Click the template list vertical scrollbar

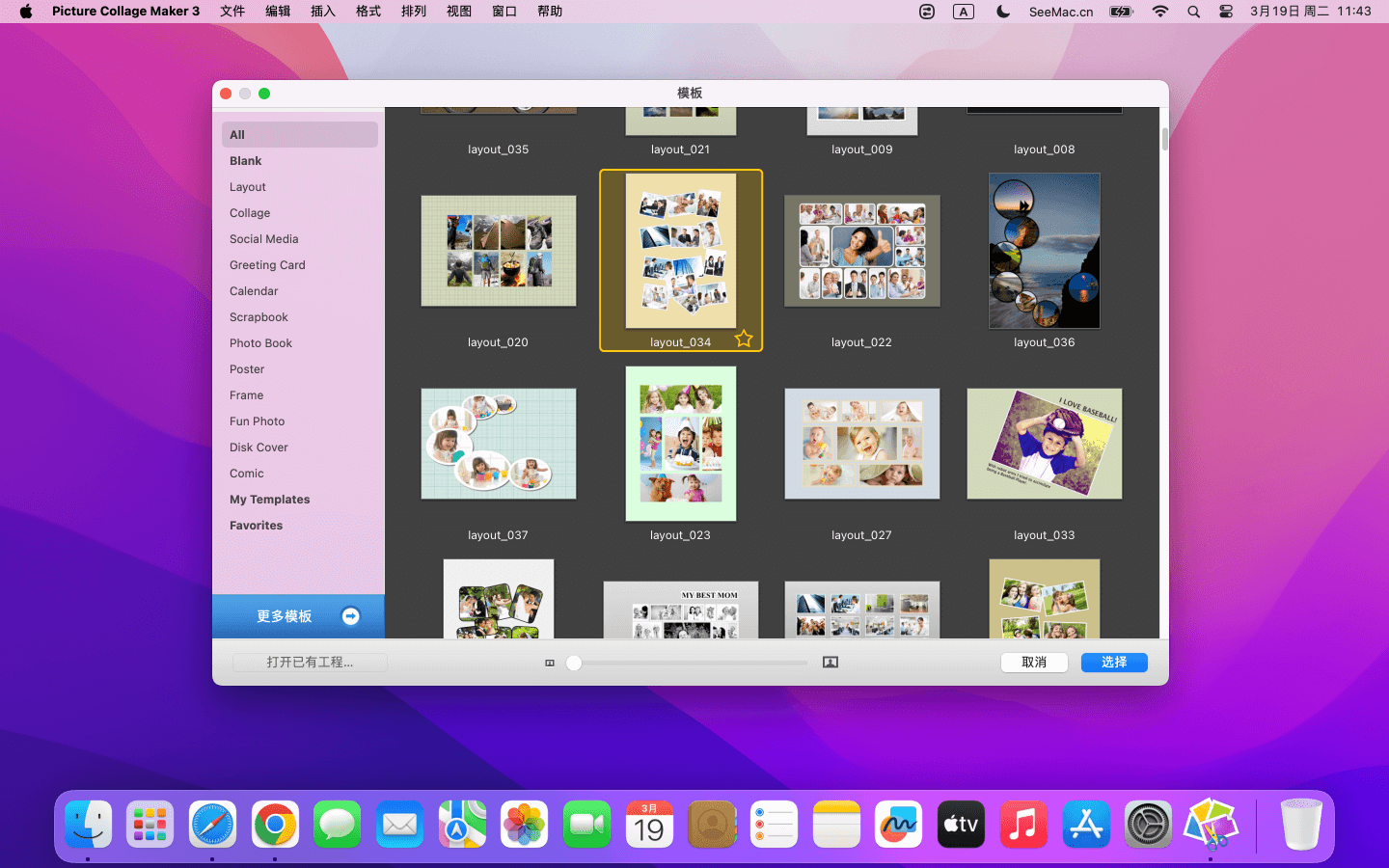point(1164,139)
